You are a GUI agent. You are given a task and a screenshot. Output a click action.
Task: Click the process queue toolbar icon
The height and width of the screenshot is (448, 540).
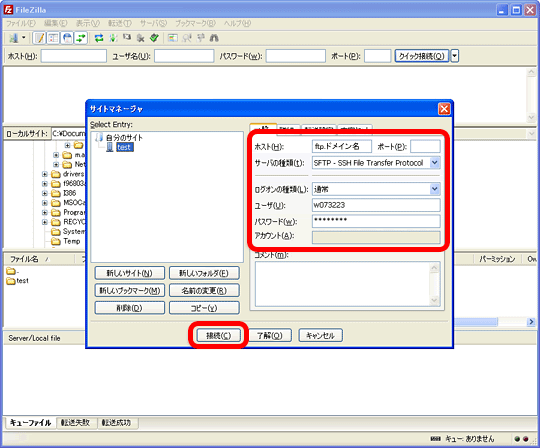pos(113,38)
